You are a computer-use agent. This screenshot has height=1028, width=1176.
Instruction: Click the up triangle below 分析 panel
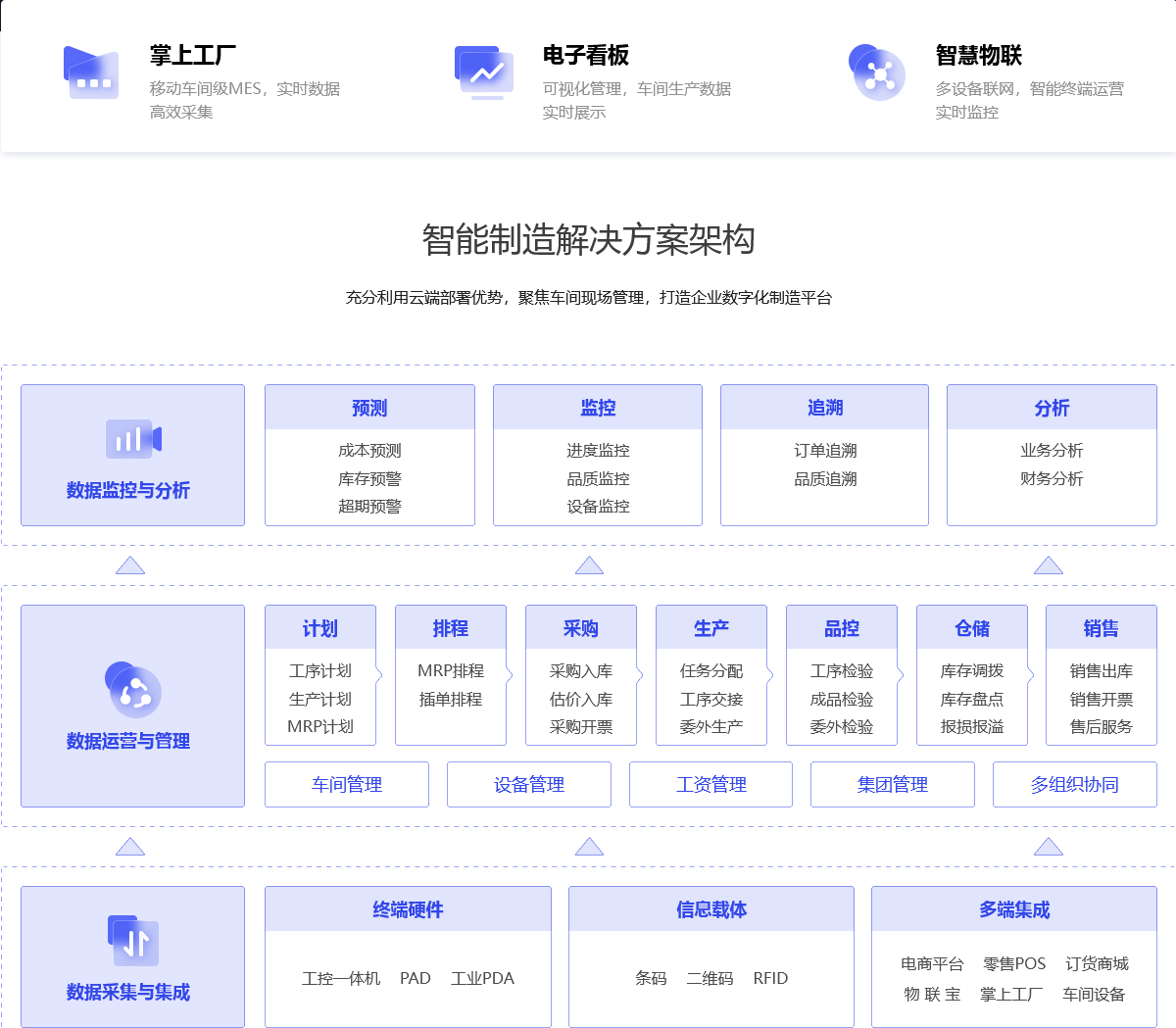pyautogui.click(x=1049, y=565)
